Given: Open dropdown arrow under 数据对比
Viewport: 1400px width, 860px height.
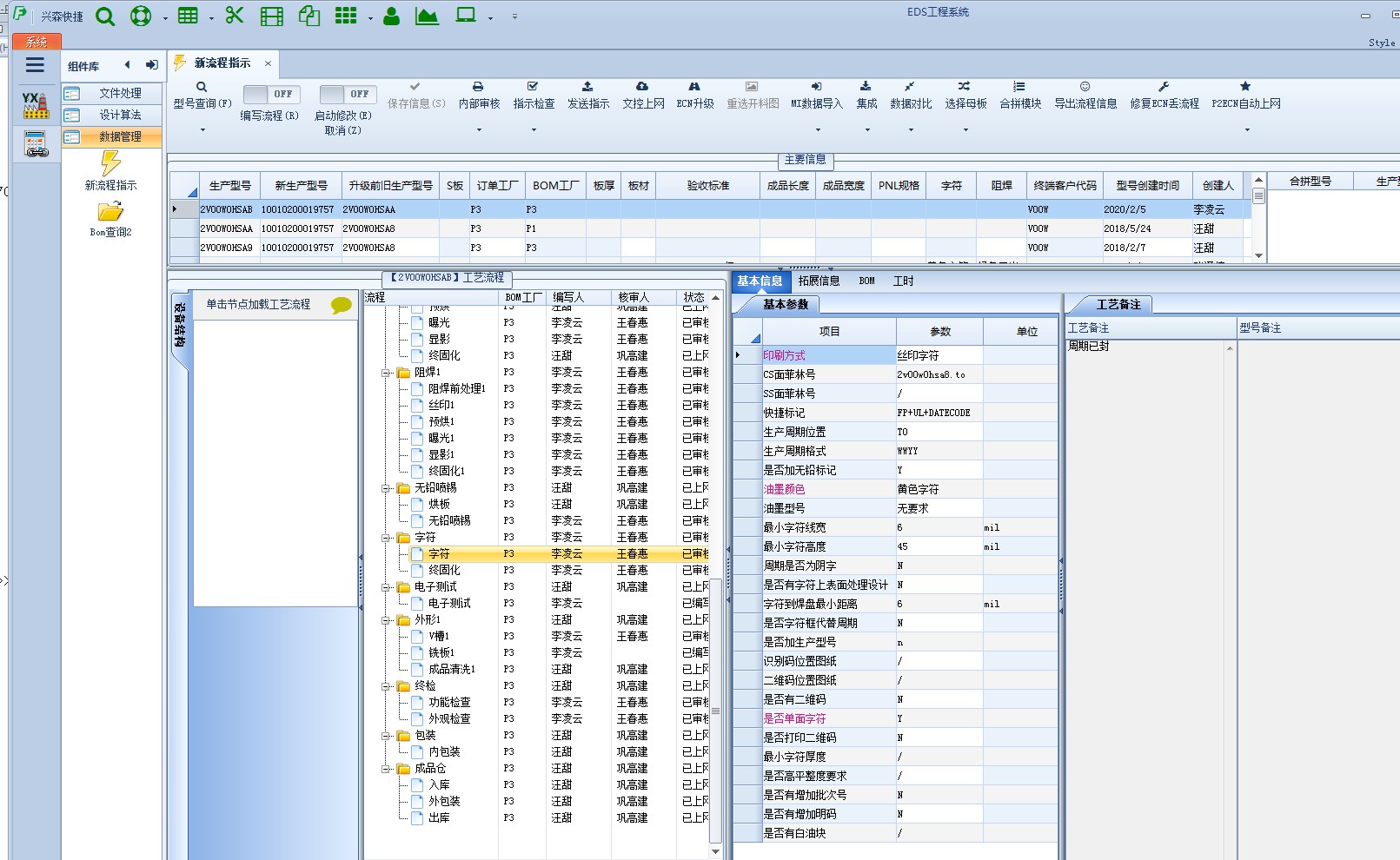Looking at the screenshot, I should [x=911, y=130].
